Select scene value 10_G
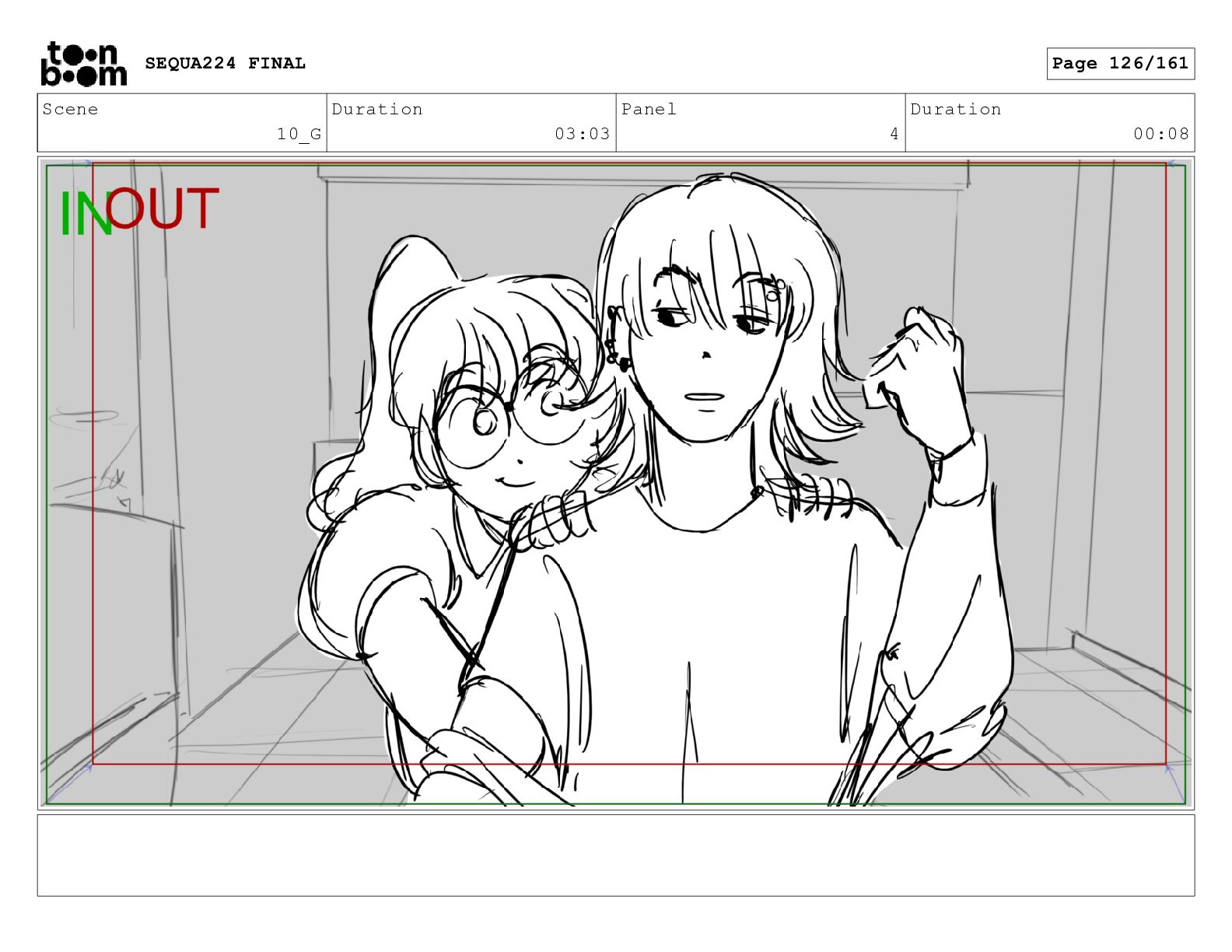 pos(299,134)
